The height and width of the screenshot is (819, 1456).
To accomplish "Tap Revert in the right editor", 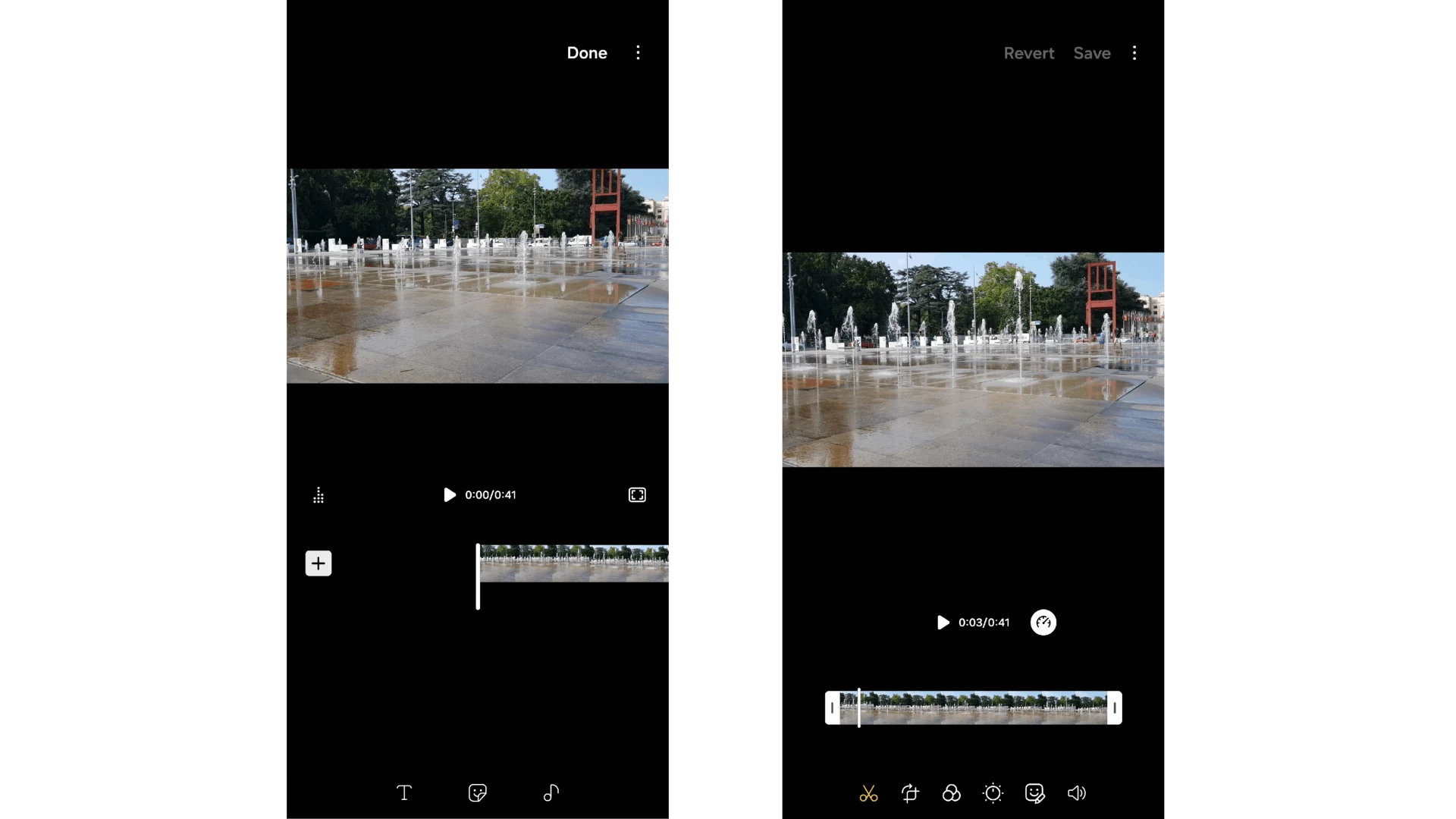I will [1029, 53].
